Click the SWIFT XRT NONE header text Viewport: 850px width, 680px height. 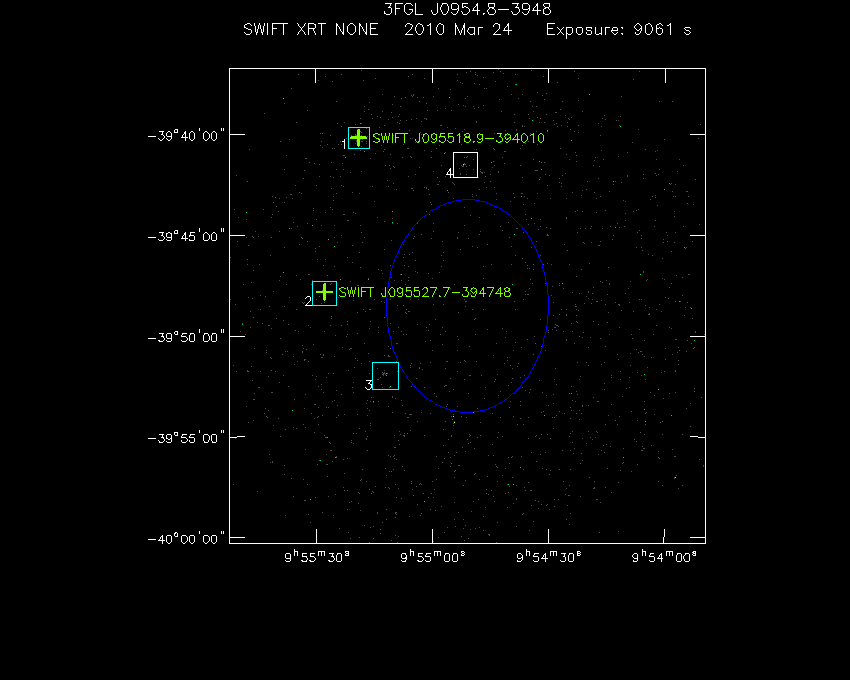coord(311,29)
